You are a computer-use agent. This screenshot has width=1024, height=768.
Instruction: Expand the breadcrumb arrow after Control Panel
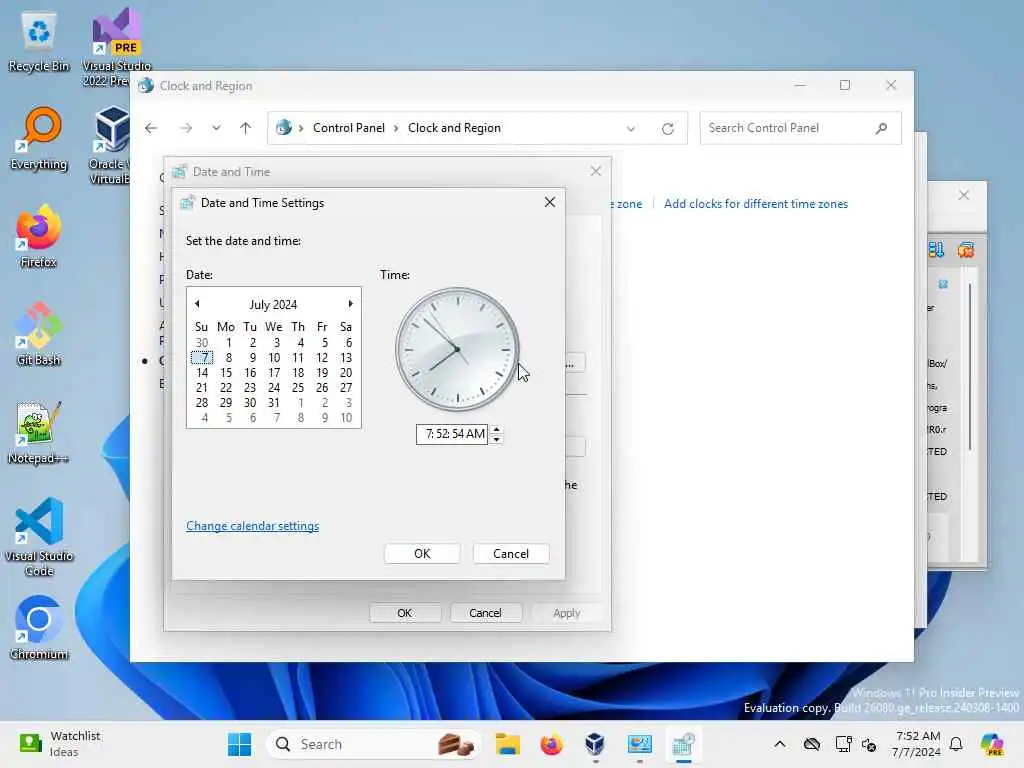pyautogui.click(x=396, y=128)
